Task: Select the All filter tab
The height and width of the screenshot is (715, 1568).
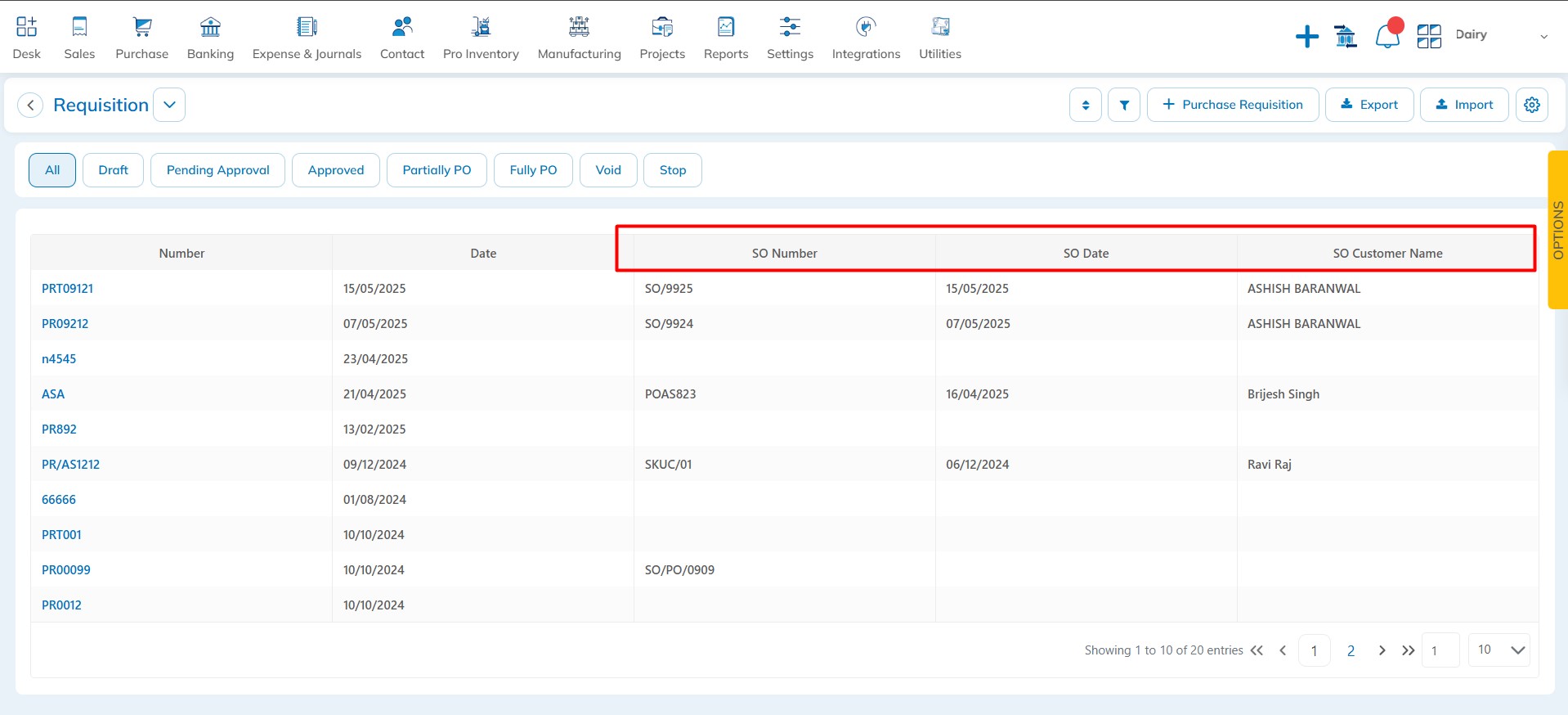Action: [52, 170]
